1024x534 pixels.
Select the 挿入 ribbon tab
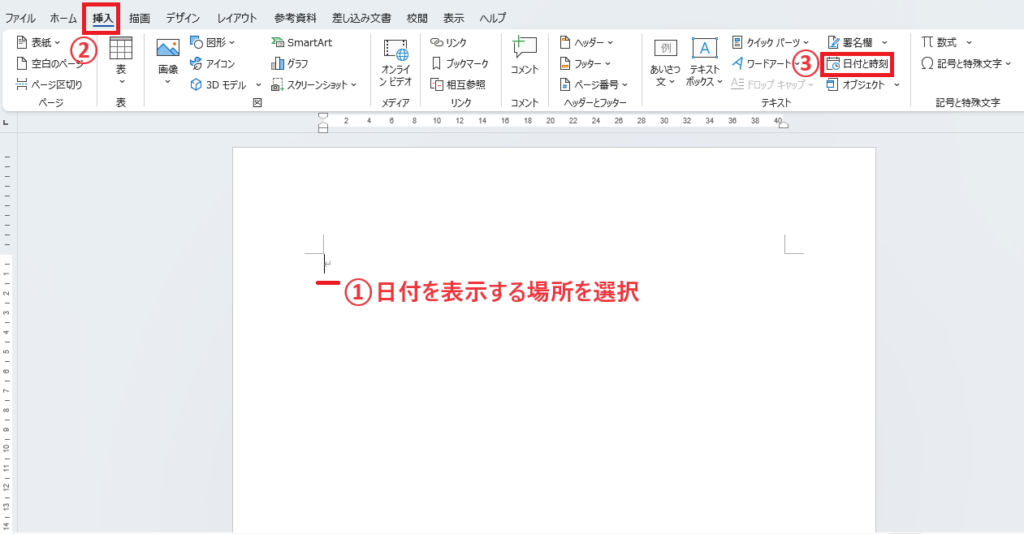103,18
